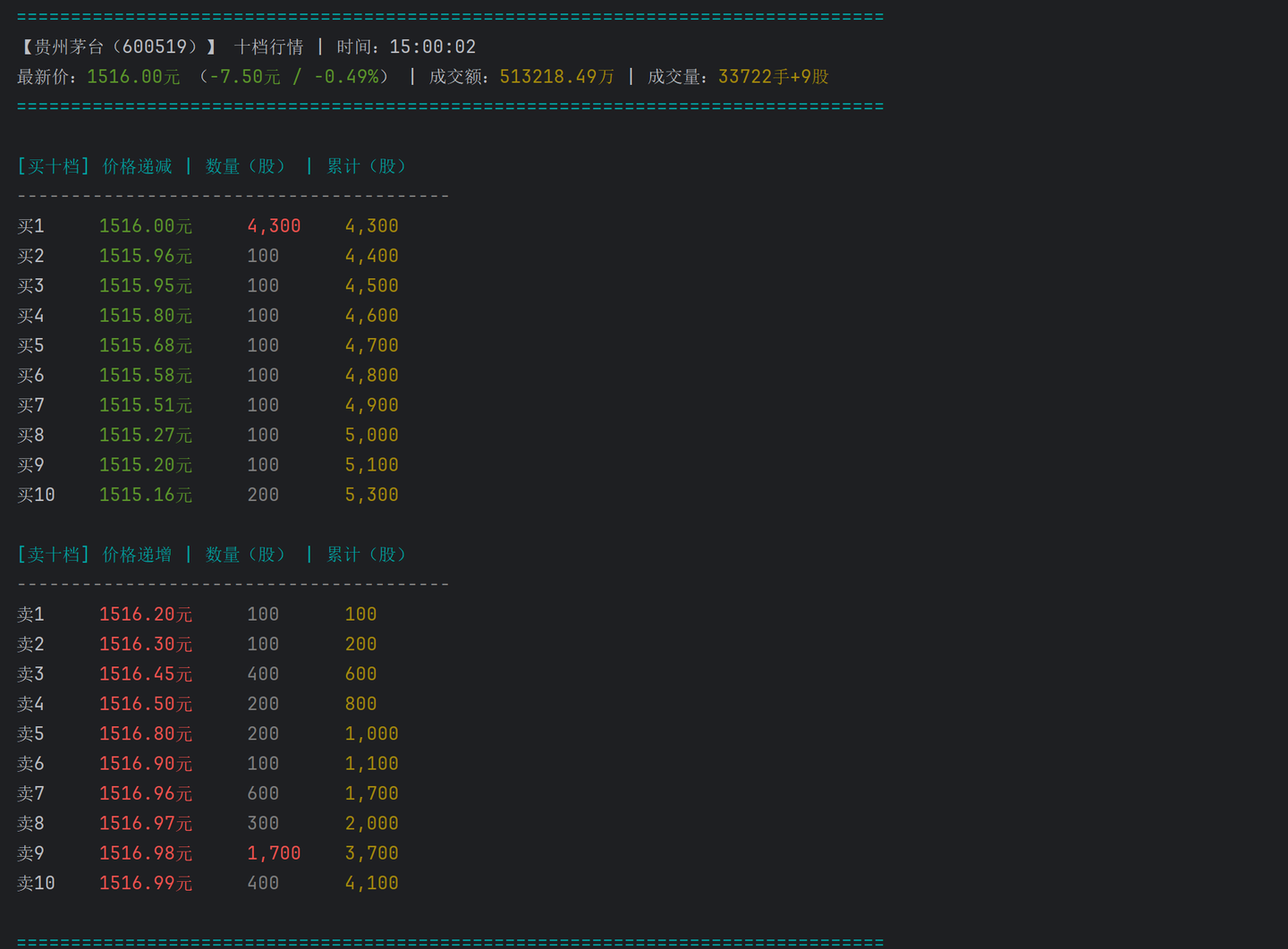Click 累计（股） heading in the 卖十档 section

coord(367,555)
